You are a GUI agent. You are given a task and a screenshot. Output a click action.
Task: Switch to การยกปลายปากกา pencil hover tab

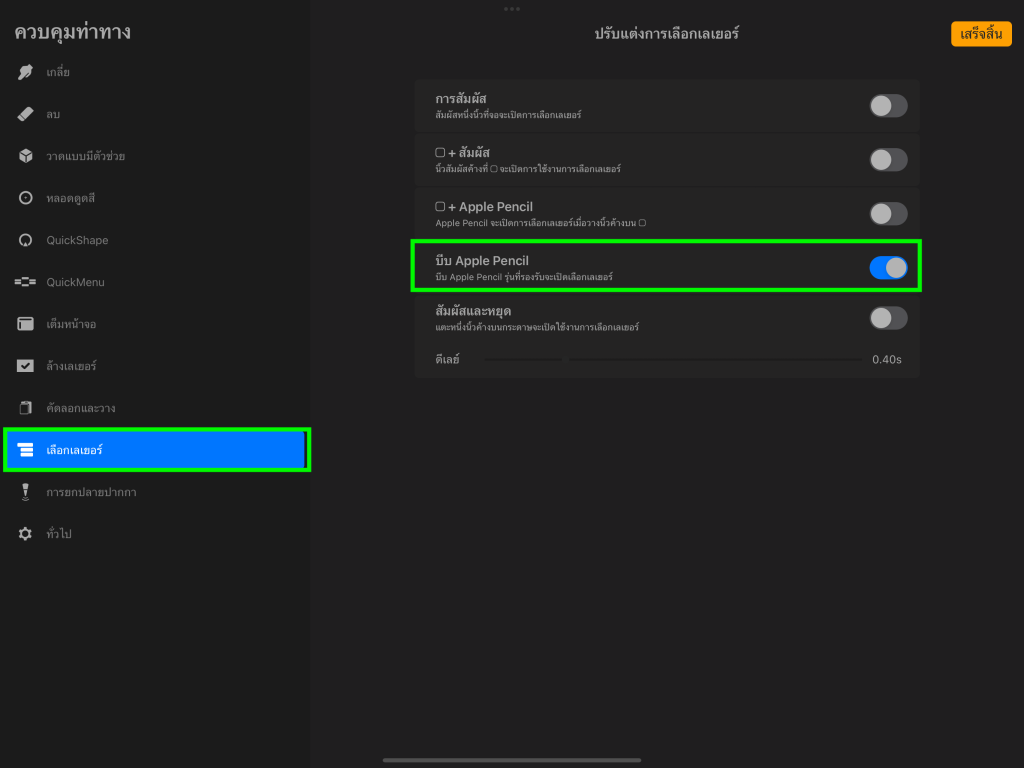pos(90,492)
